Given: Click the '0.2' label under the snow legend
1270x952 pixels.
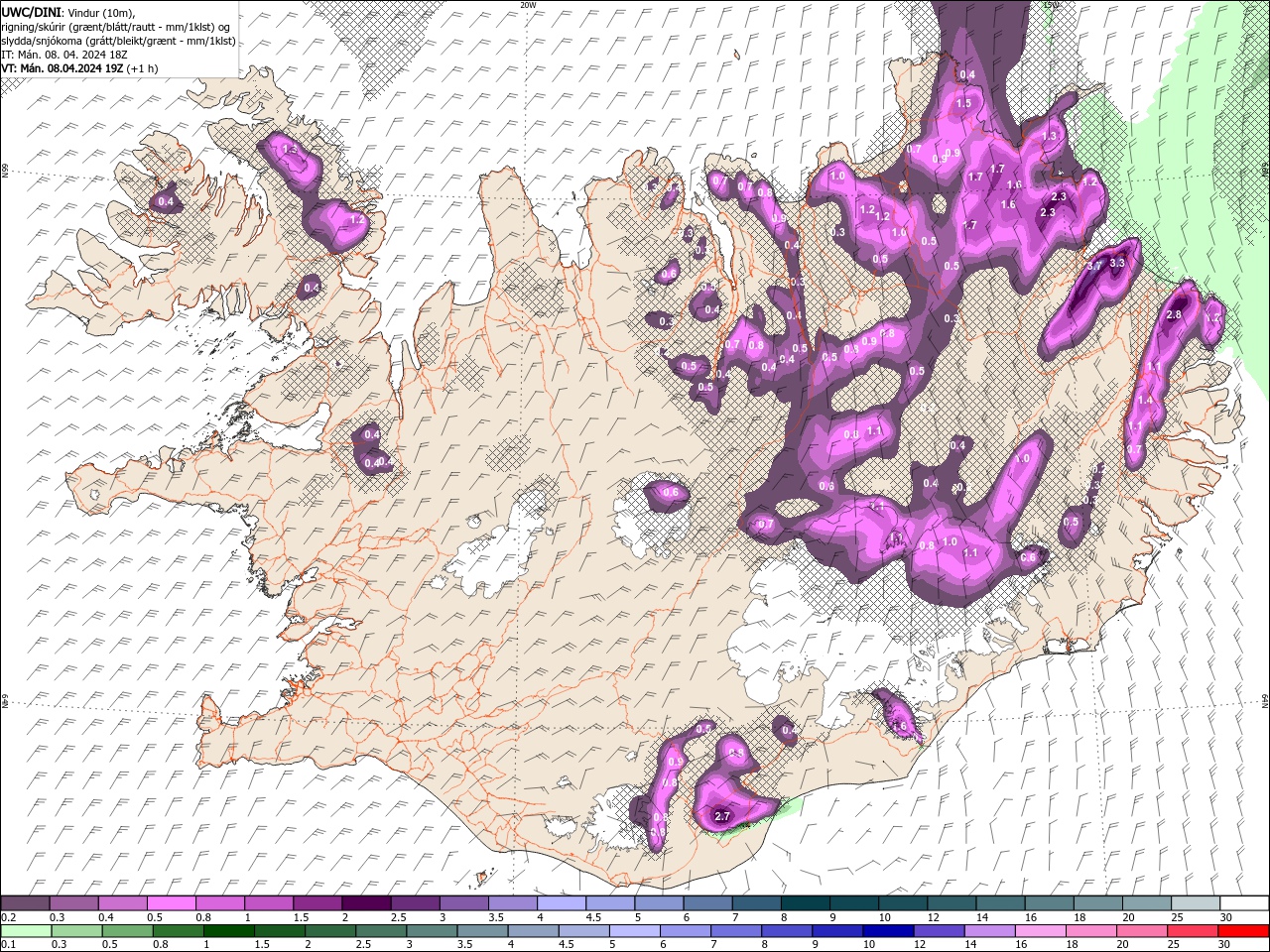Looking at the screenshot, I should (x=9, y=917).
